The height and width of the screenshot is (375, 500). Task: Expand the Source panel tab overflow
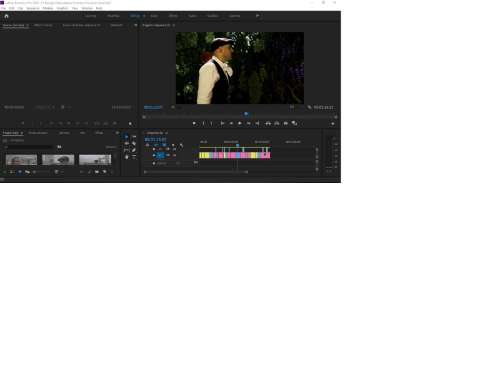point(135,25)
